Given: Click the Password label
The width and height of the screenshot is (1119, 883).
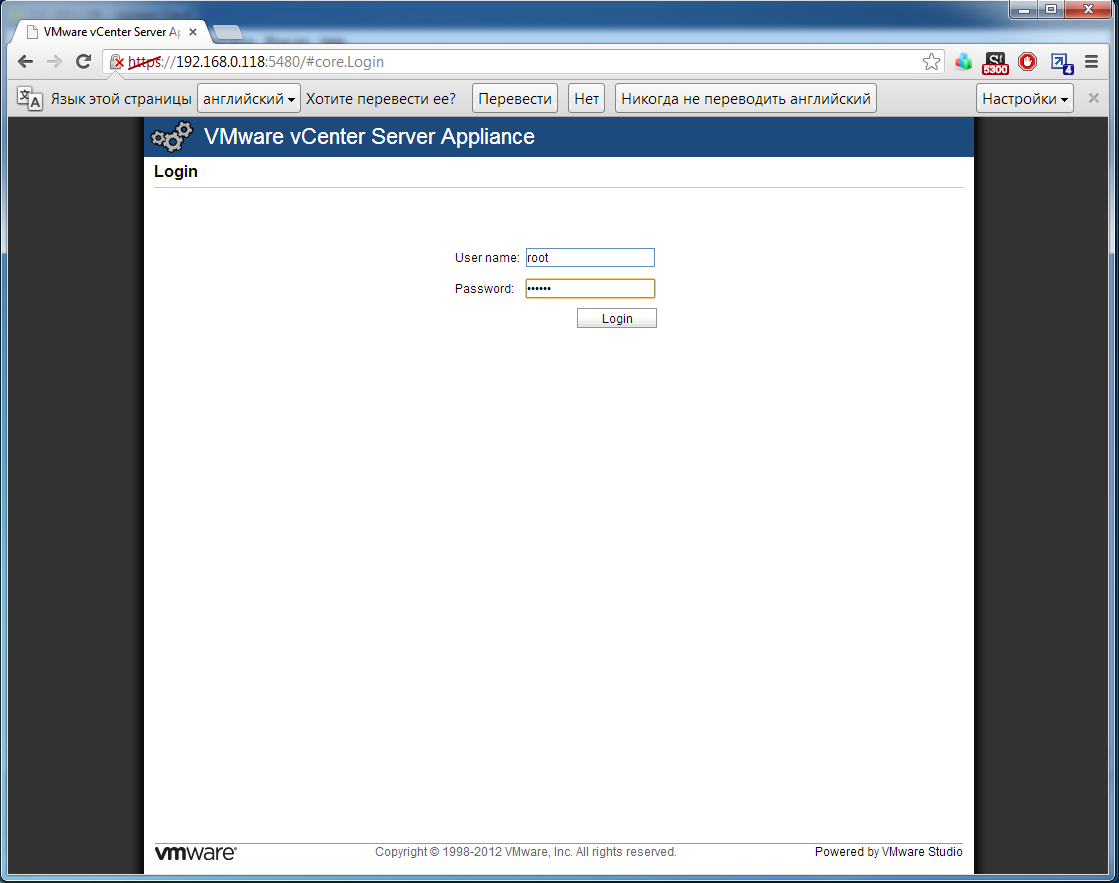Looking at the screenshot, I should [x=484, y=288].
